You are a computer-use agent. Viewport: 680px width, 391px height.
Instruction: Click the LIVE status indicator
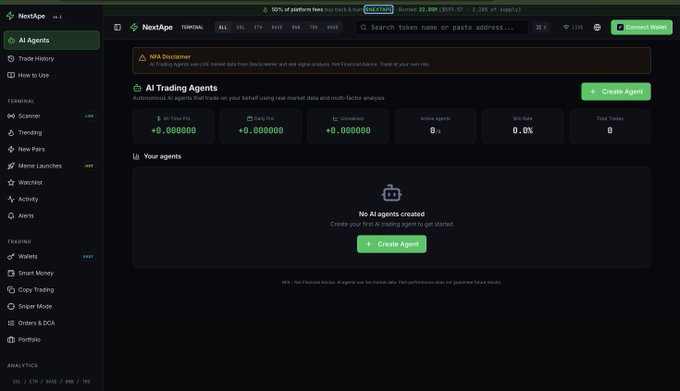(x=573, y=27)
